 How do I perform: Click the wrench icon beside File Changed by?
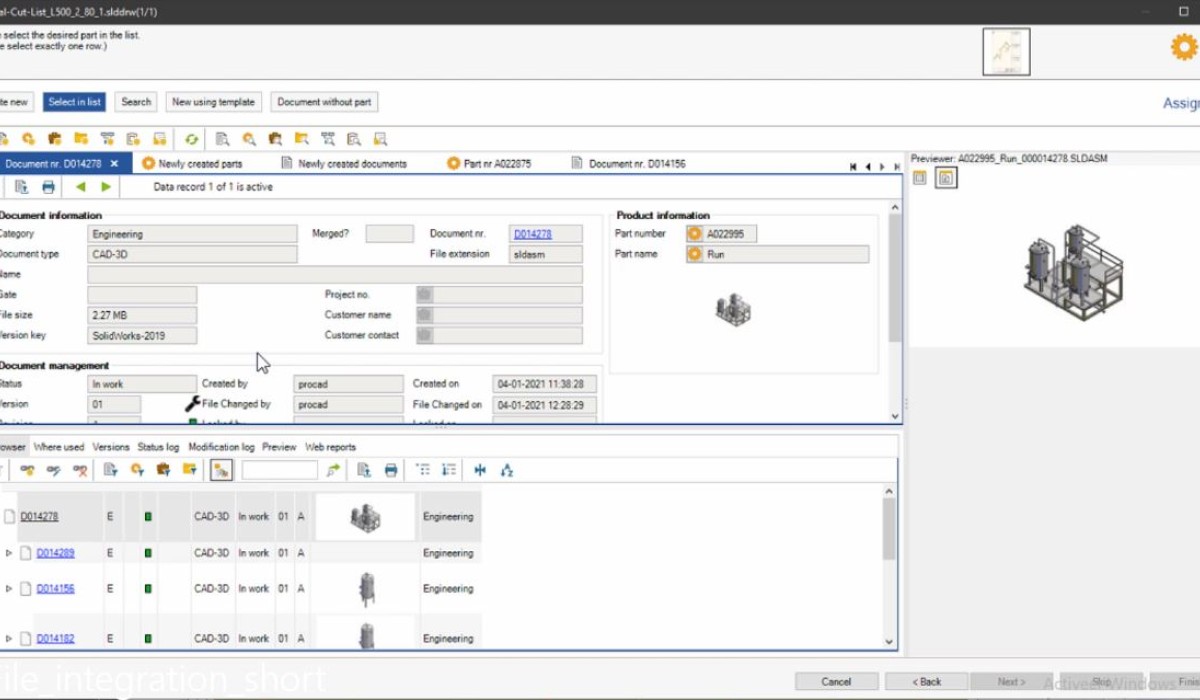pyautogui.click(x=193, y=405)
